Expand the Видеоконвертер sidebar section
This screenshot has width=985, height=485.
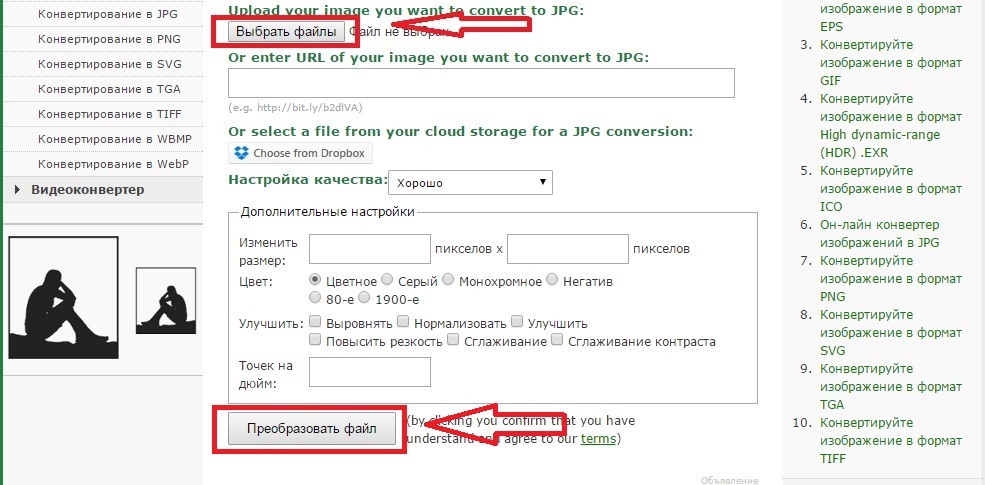87,189
